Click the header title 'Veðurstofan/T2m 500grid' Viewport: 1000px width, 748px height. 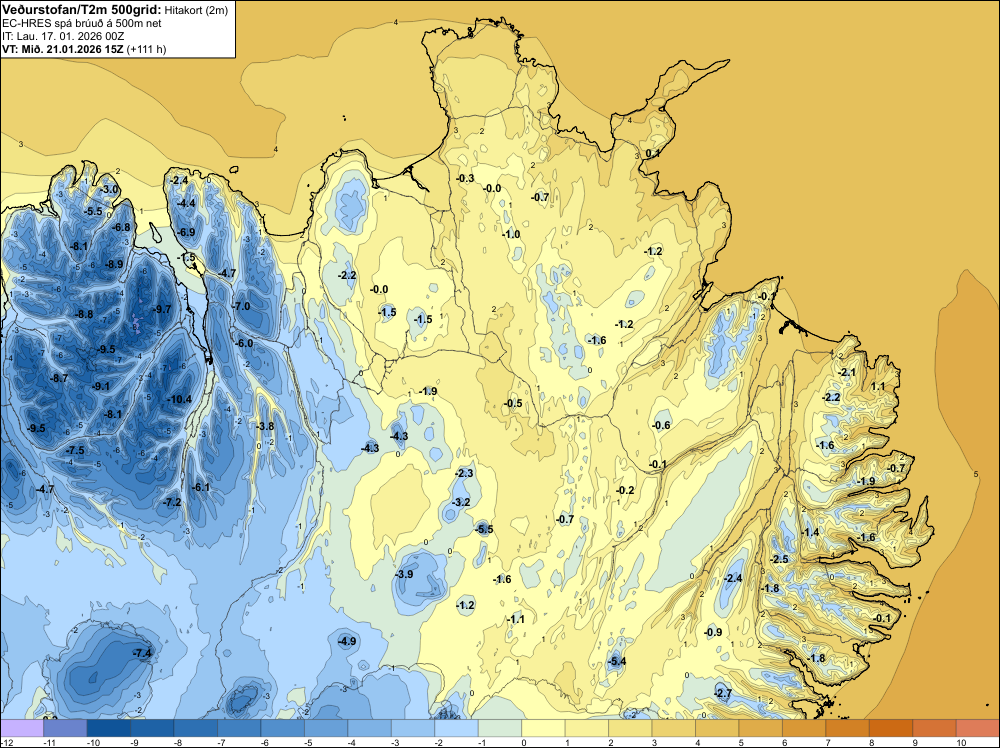click(80, 10)
